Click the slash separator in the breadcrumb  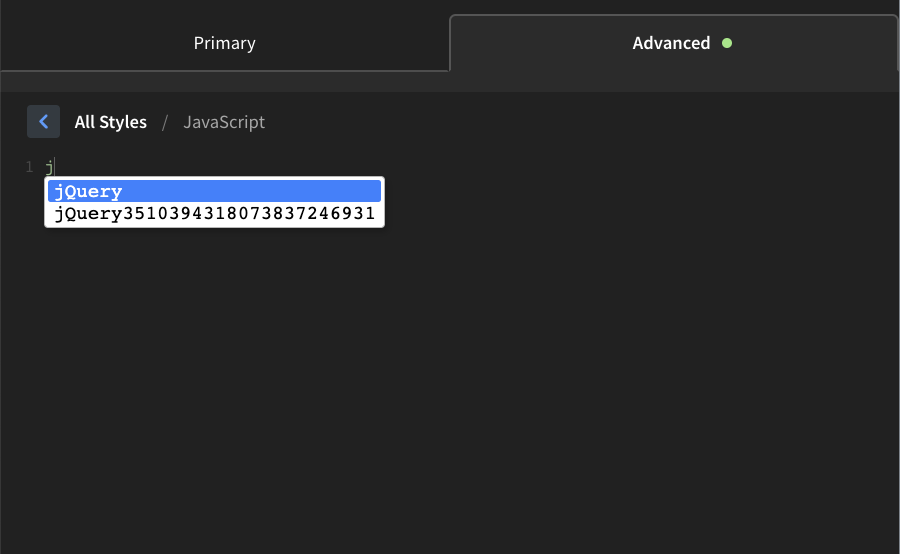(165, 122)
